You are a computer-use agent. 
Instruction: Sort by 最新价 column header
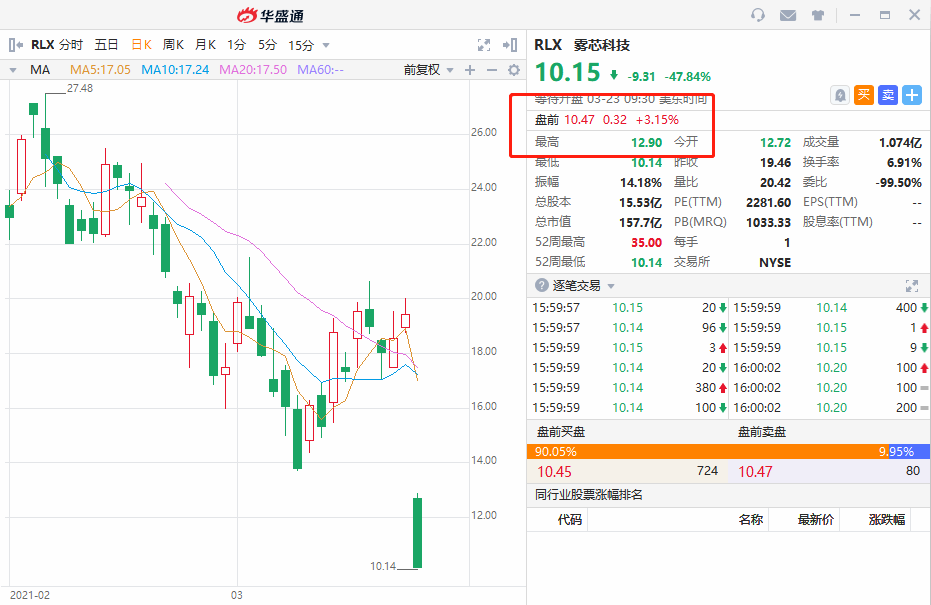pos(815,520)
